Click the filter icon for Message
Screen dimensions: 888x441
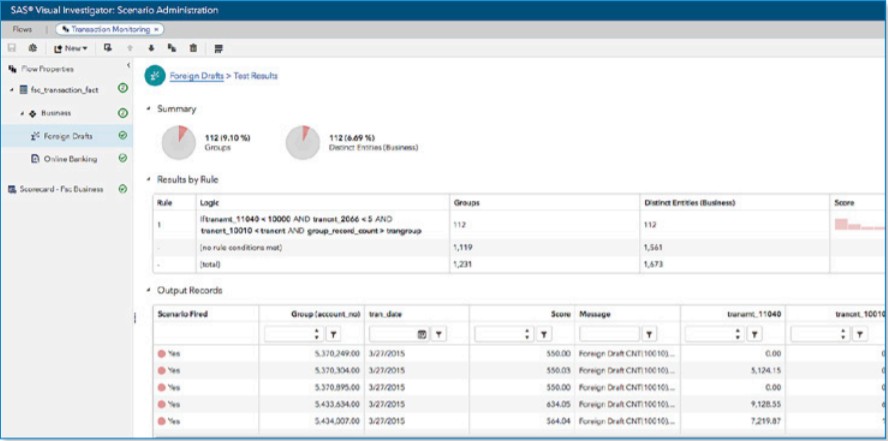click(x=649, y=335)
